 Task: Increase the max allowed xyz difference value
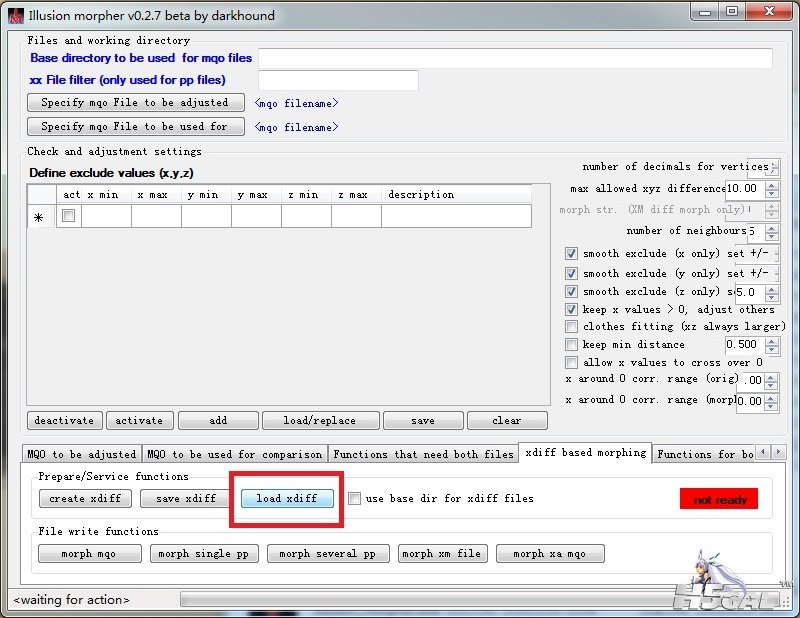point(771,184)
